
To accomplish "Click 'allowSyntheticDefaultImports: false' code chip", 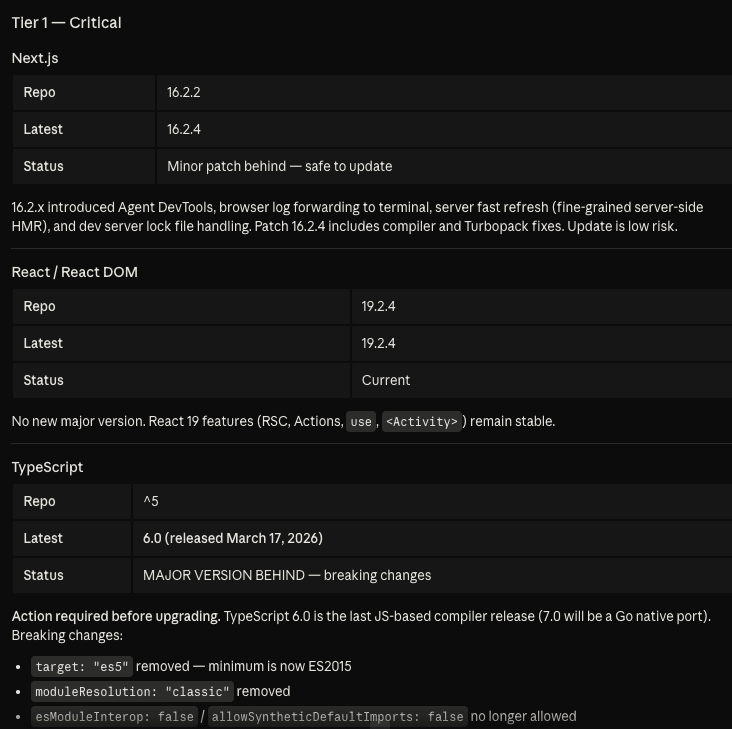I will [338, 717].
